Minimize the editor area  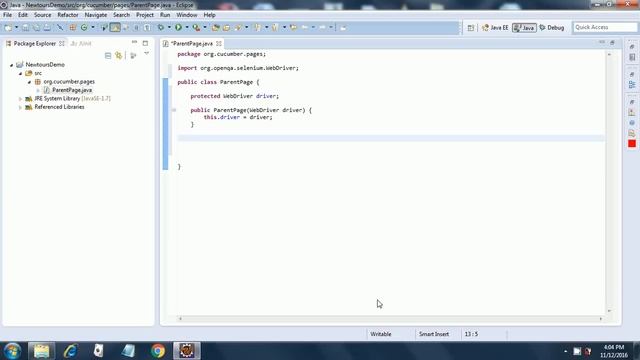(602, 42)
